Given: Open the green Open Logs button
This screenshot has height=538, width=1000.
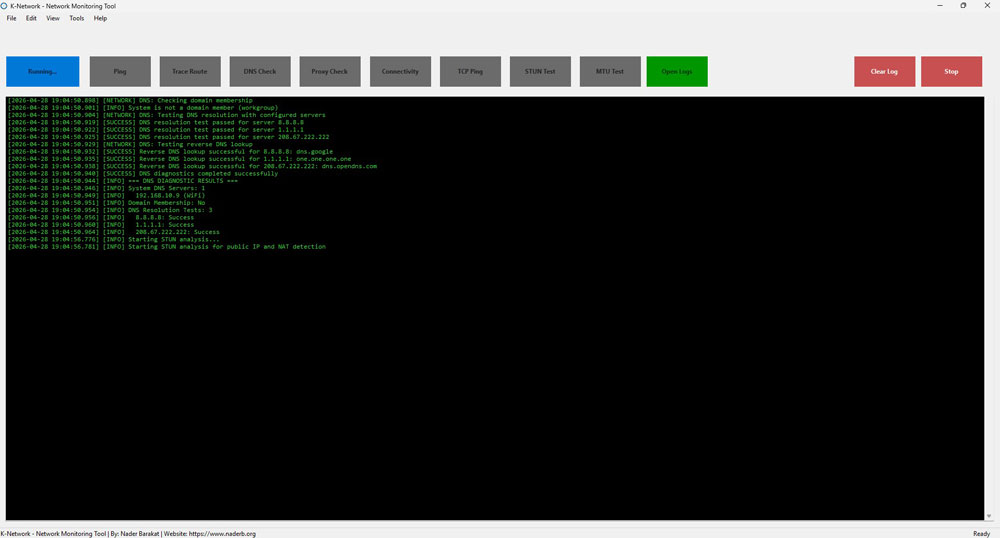Looking at the screenshot, I should point(677,71).
